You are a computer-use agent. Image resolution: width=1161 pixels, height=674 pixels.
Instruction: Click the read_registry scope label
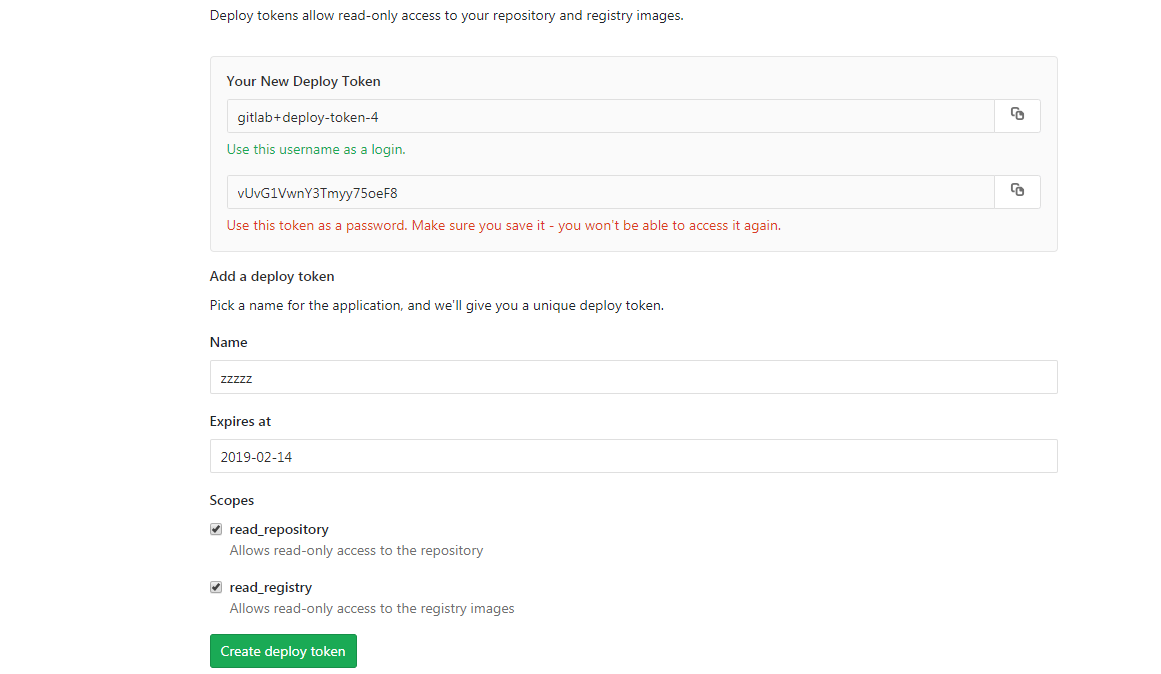tap(271, 587)
